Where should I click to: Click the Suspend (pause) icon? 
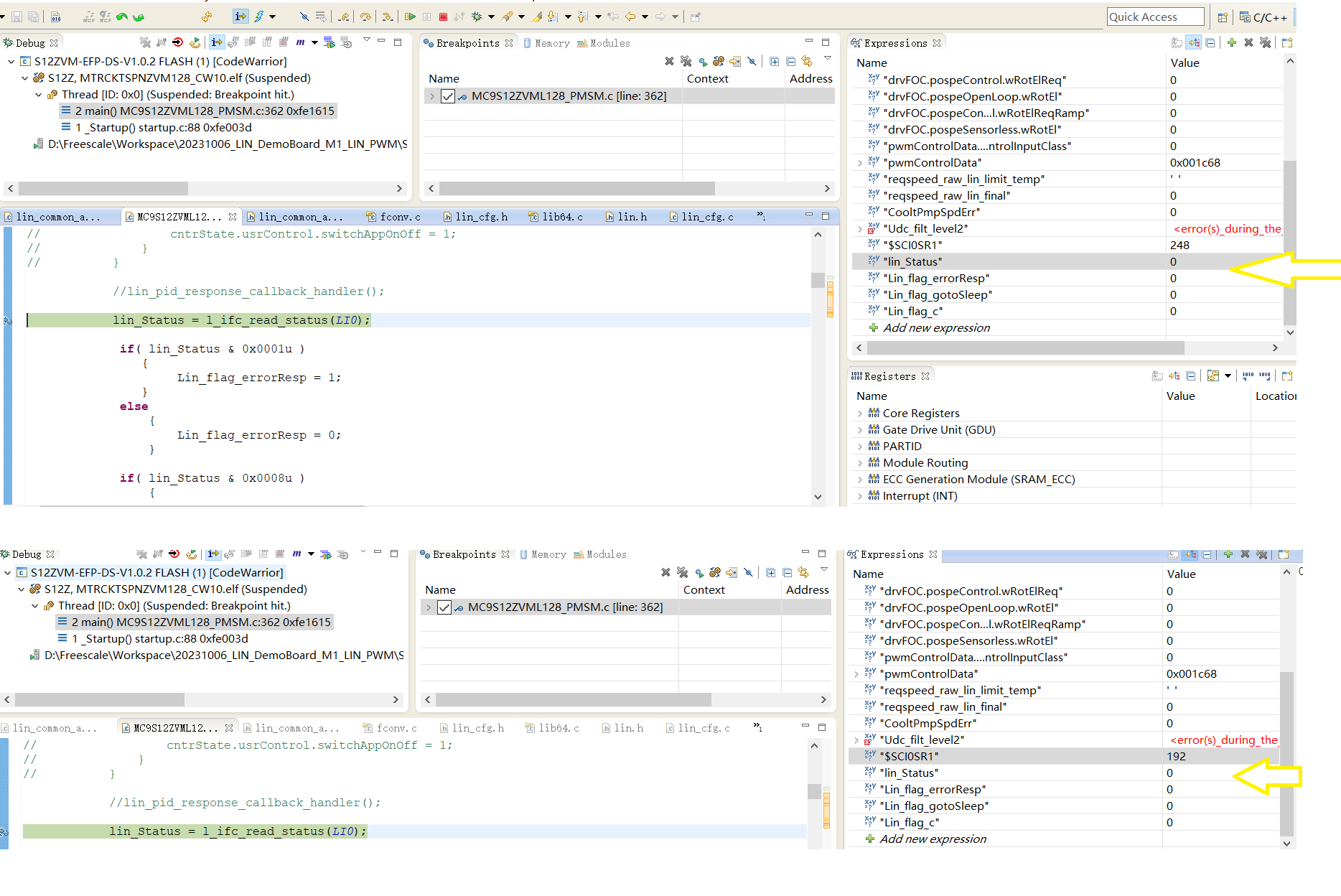pos(426,17)
